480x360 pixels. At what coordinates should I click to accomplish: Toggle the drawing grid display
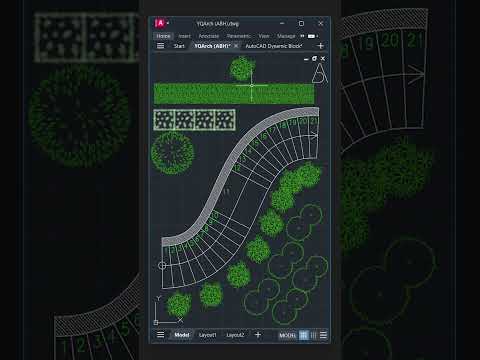click(x=303, y=335)
